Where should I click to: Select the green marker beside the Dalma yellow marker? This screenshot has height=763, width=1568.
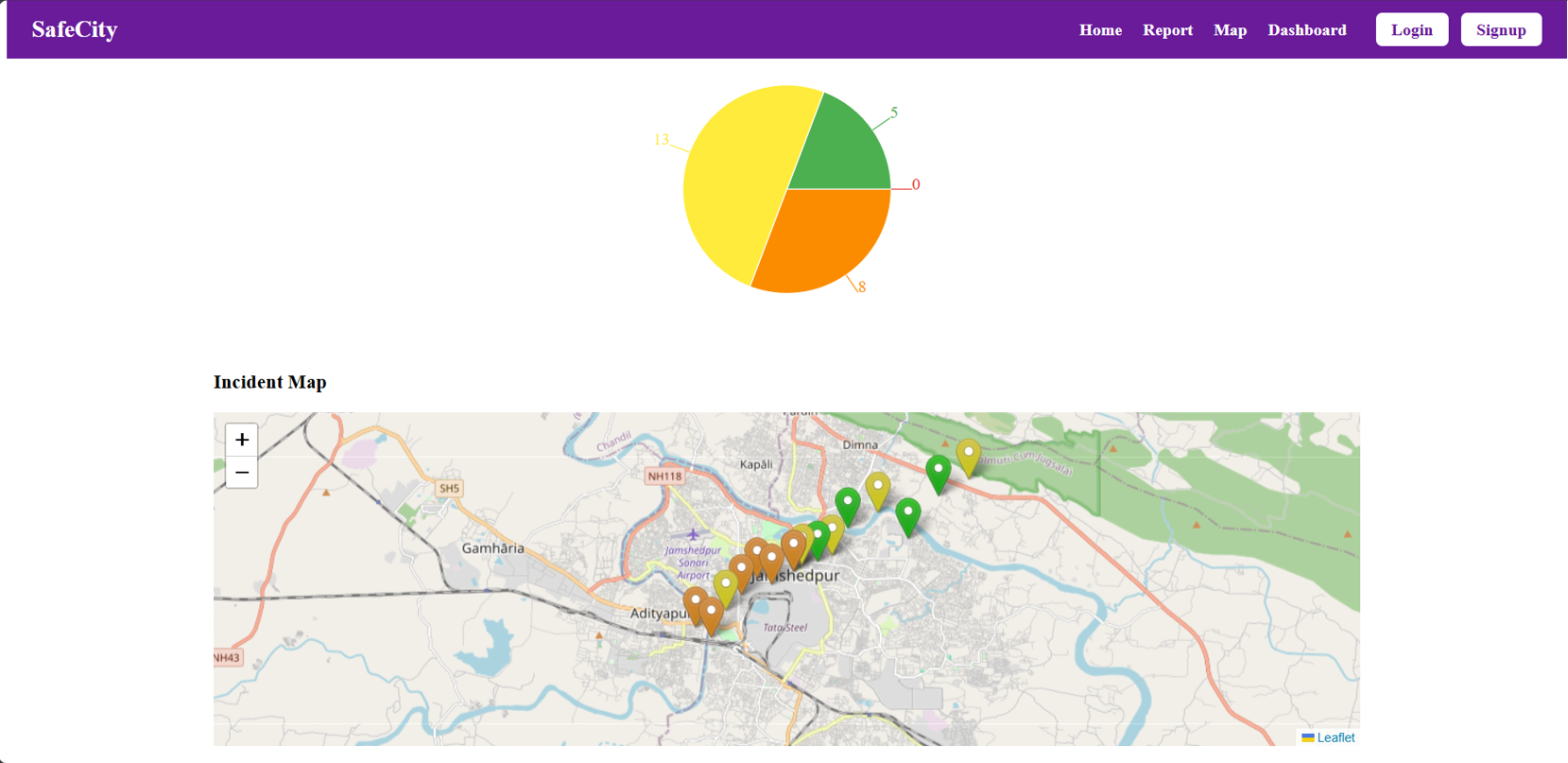(938, 475)
